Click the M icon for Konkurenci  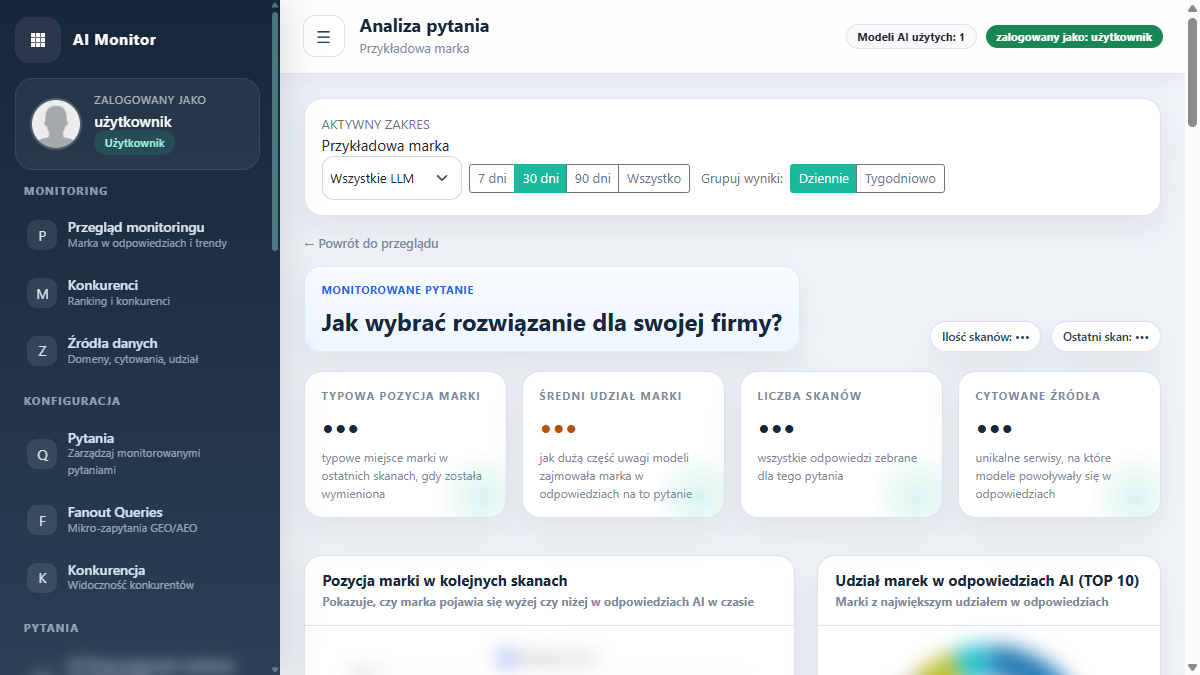click(x=42, y=294)
